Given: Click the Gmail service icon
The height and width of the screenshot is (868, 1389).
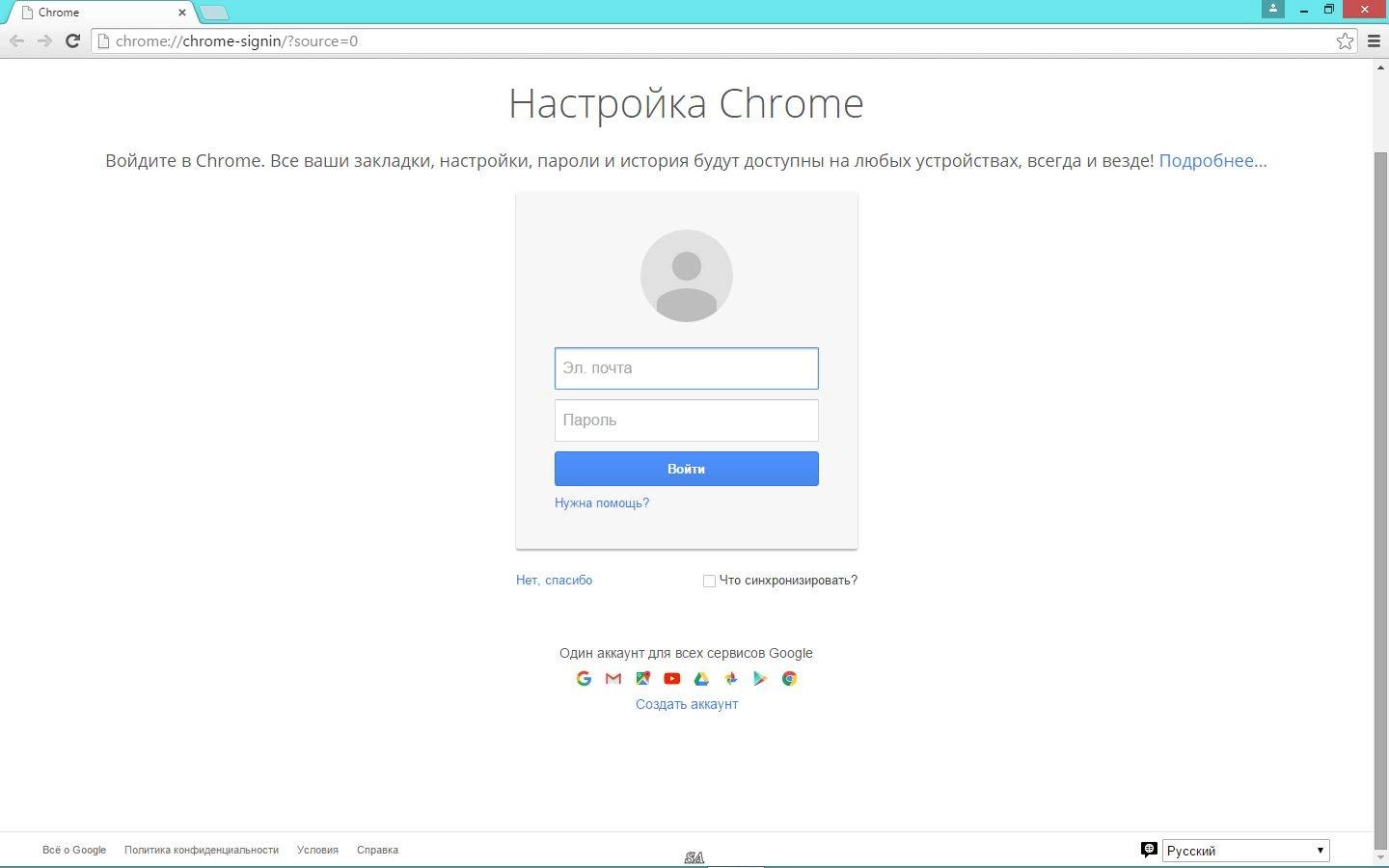Looking at the screenshot, I should click(613, 679).
